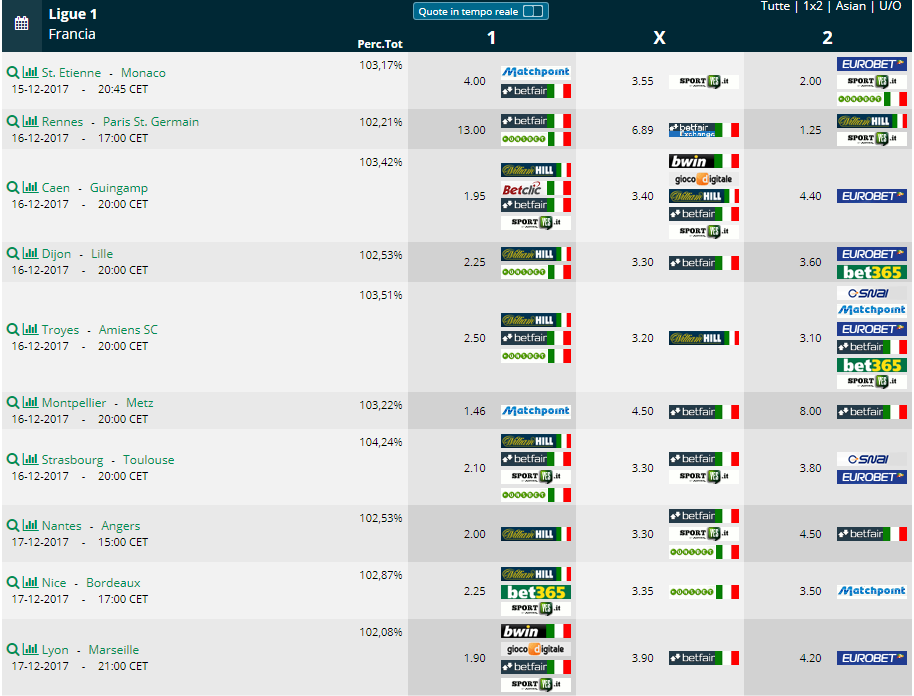Click bwin logo in Caen draw odds
This screenshot has width=914, height=696.
[x=704, y=161]
